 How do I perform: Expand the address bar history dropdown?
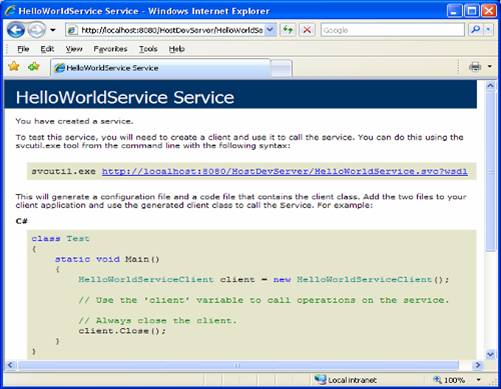coord(270,30)
